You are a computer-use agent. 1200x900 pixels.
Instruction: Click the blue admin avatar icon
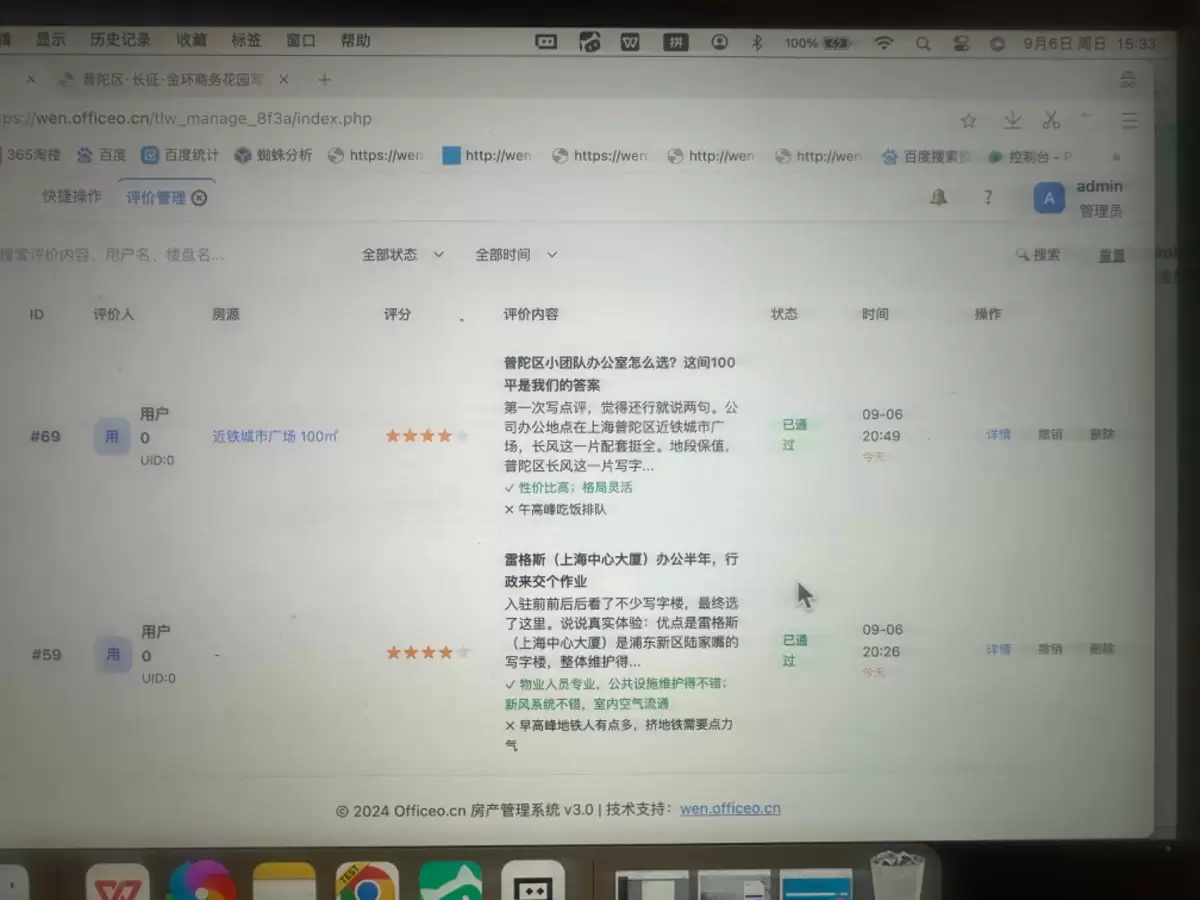[1048, 198]
